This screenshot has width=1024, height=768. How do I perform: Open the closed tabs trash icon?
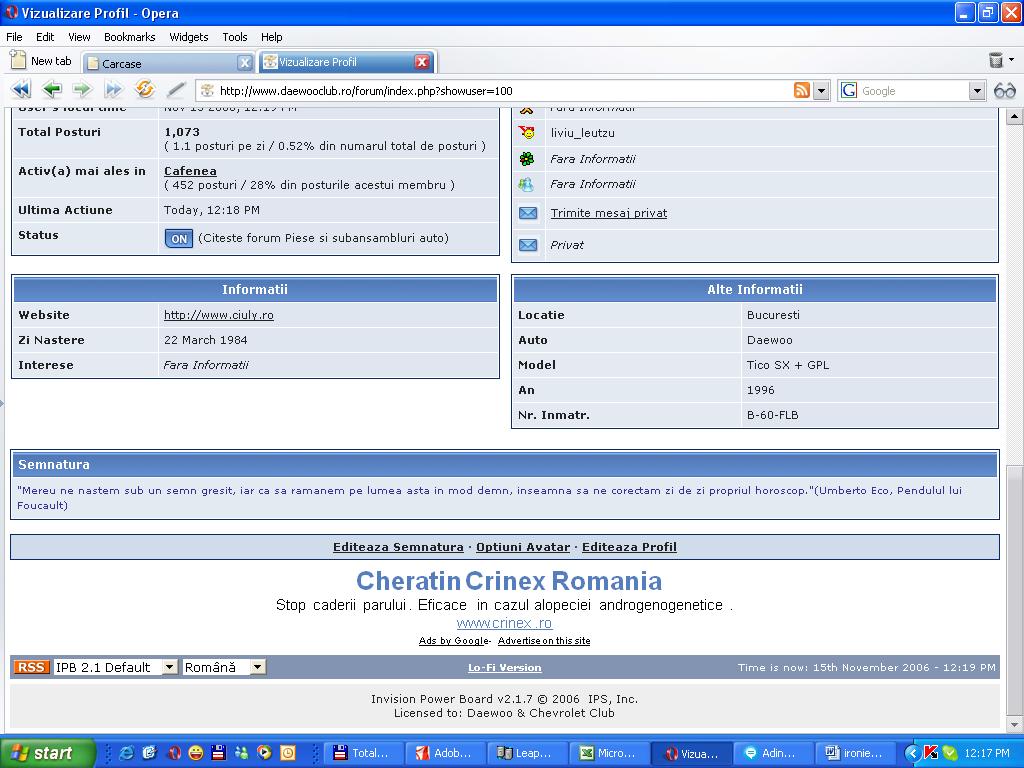tap(996, 61)
